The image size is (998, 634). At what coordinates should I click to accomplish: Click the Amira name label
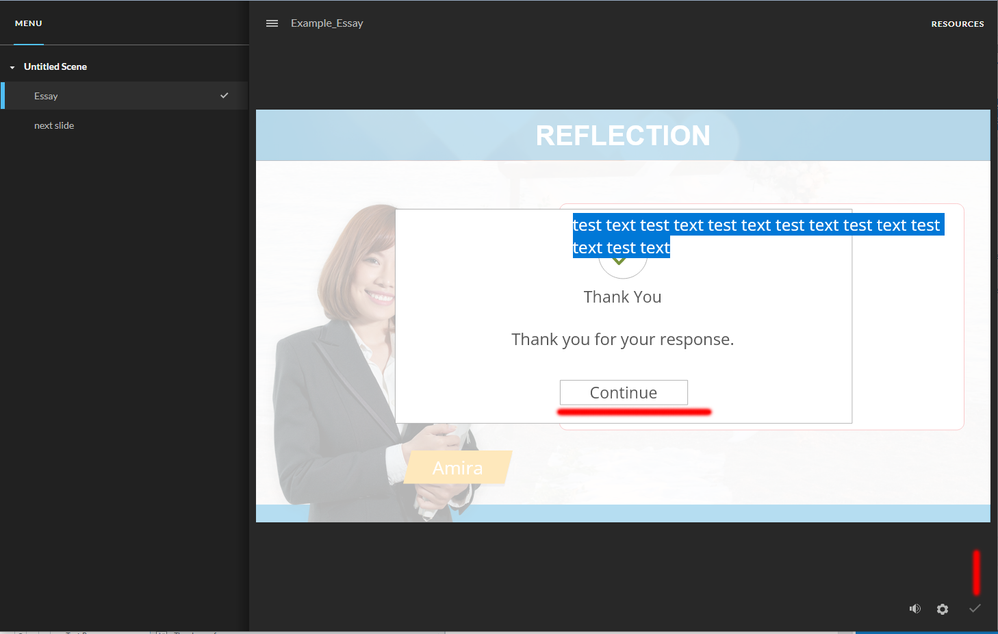(458, 468)
